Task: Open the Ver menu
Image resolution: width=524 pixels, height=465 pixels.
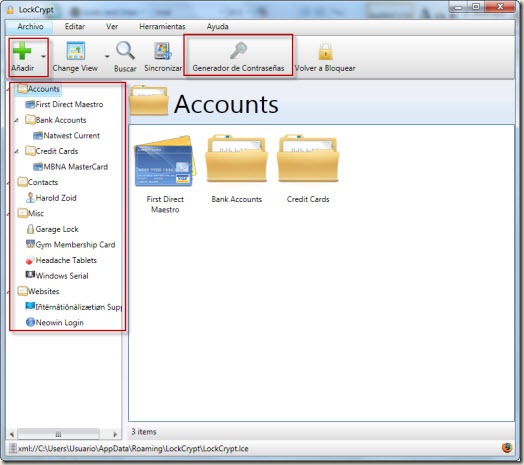Action: pos(112,26)
